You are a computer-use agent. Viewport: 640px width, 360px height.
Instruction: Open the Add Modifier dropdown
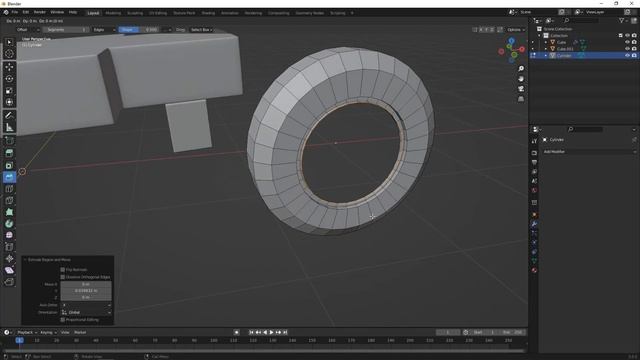589,151
